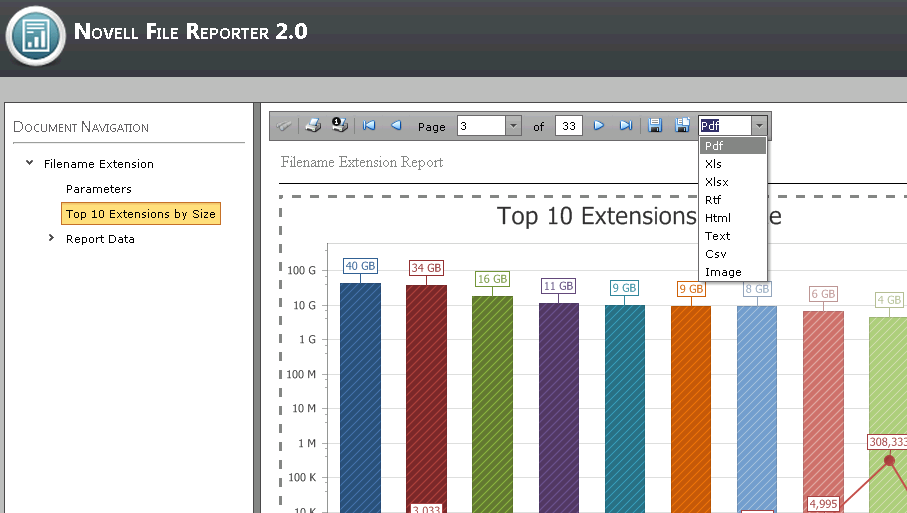Choose Xls export format
The width and height of the screenshot is (907, 513).
733,164
